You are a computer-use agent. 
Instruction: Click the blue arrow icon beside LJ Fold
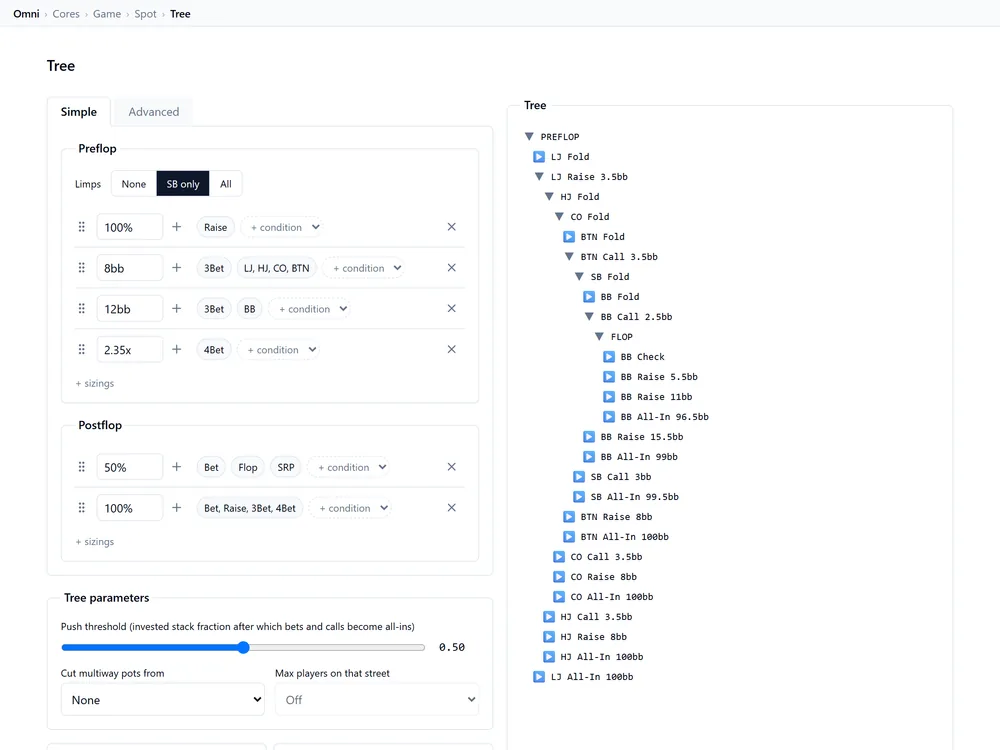click(539, 157)
